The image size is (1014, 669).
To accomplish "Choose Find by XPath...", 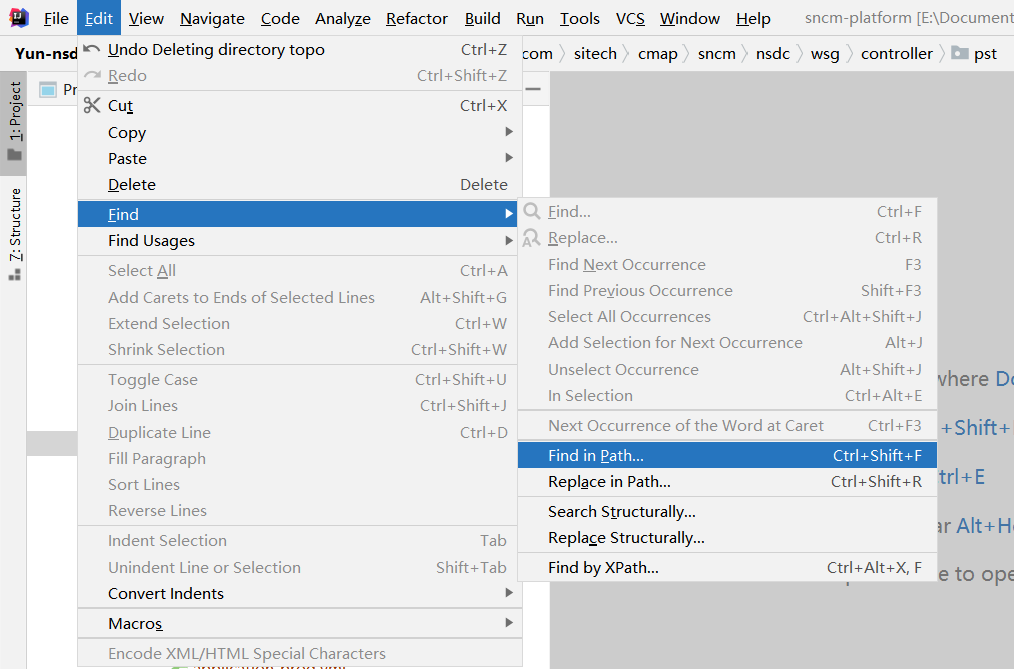I will (727, 568).
